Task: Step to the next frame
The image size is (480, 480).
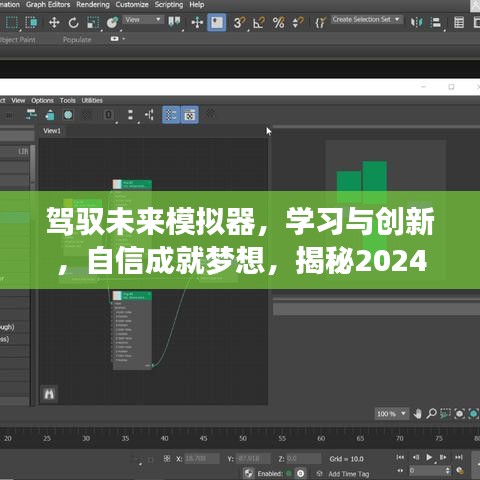Action: (x=443, y=457)
